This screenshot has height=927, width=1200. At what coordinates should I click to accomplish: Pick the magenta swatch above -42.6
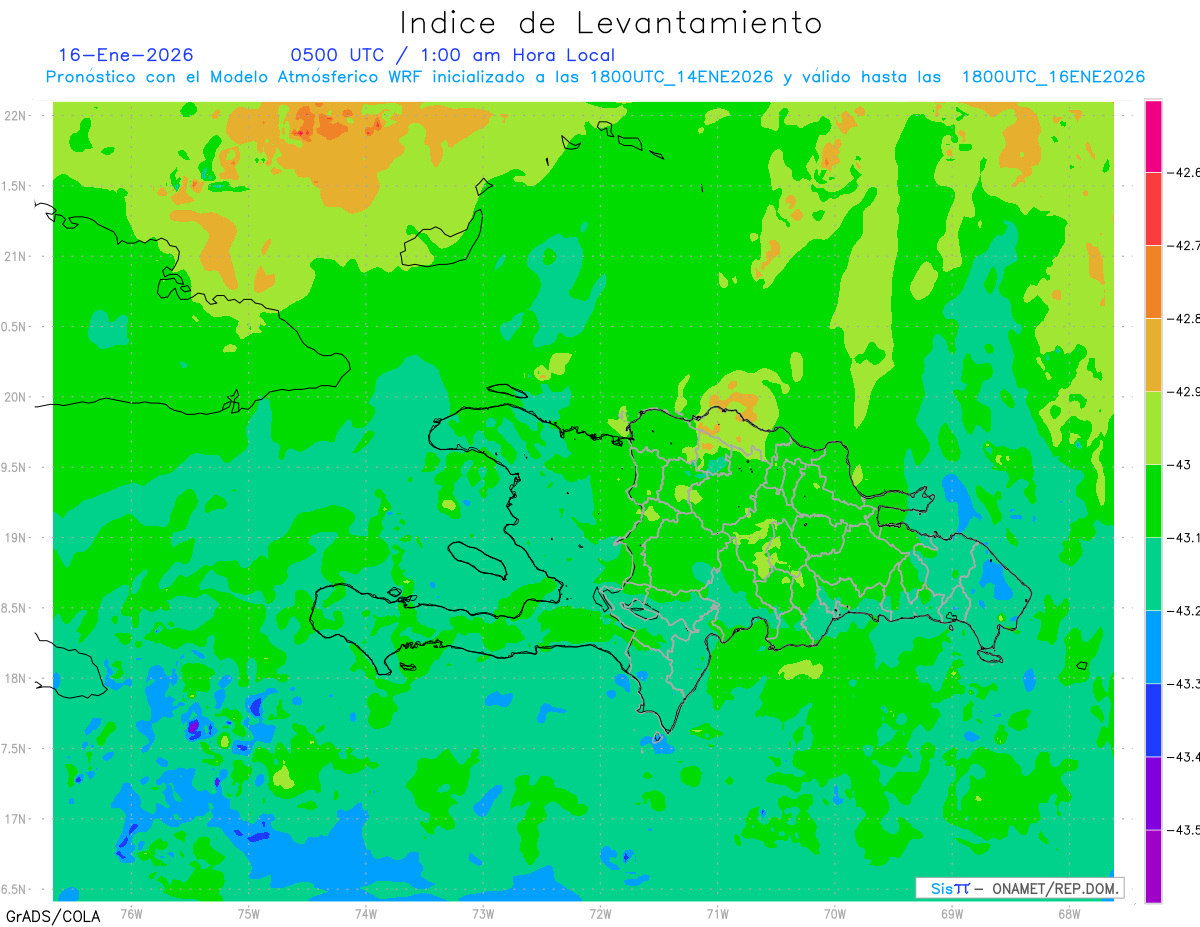1153,136
